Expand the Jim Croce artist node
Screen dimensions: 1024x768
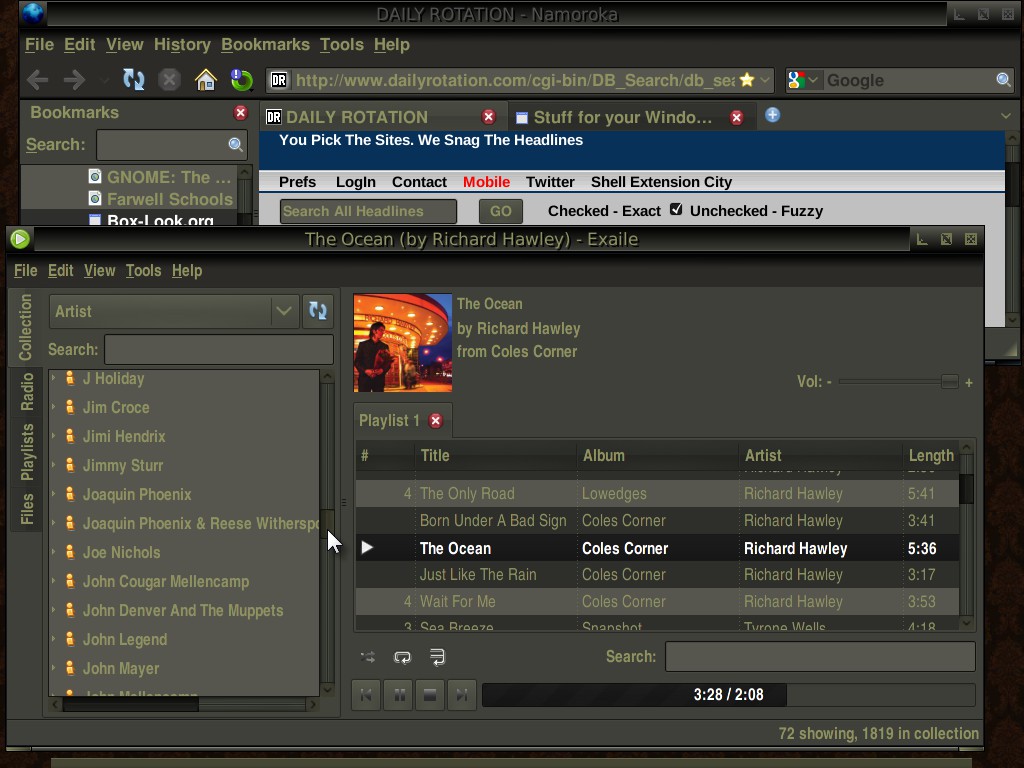[54, 407]
